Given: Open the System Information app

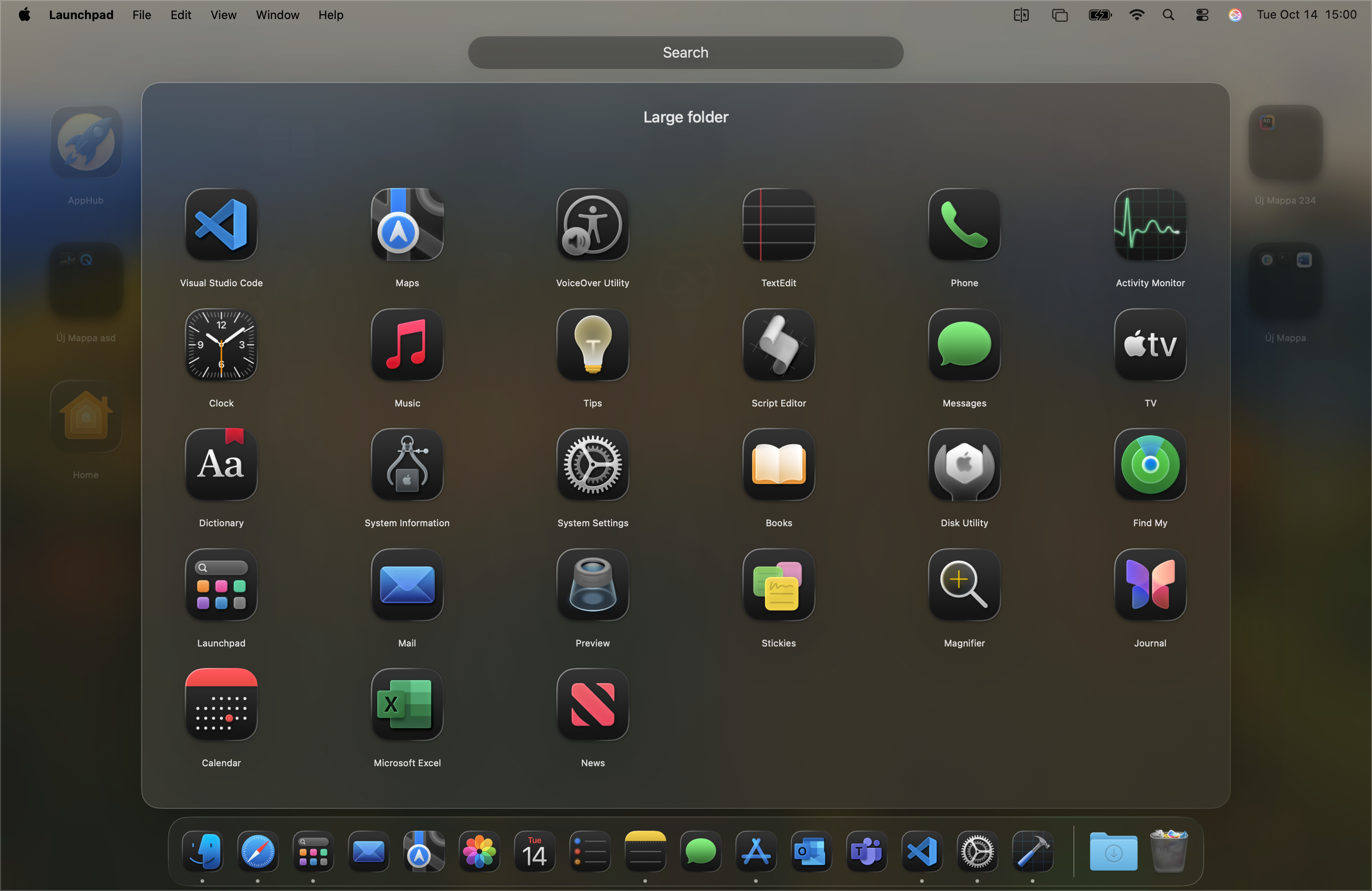Looking at the screenshot, I should (407, 465).
